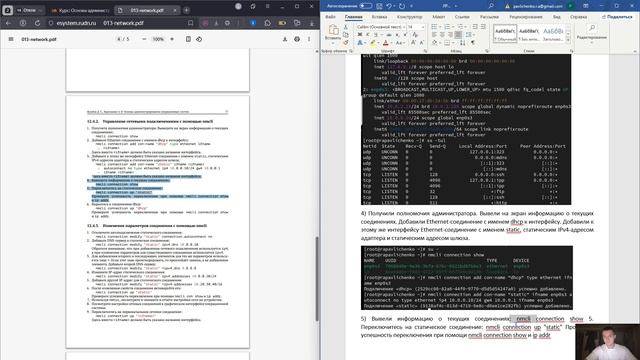The image size is (640, 360).
Task: Expand the styles gallery in Word
Action: click(x=568, y=40)
